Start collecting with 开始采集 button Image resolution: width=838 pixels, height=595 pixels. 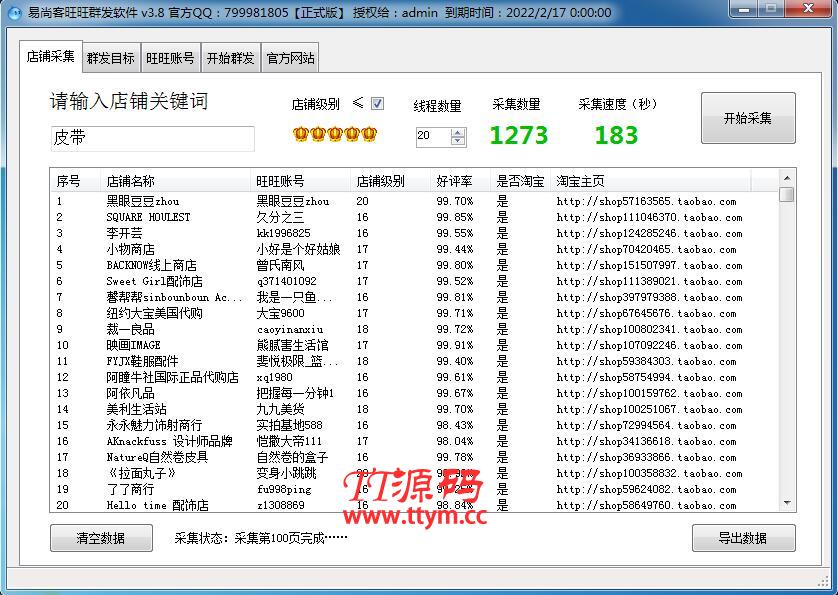coord(748,118)
